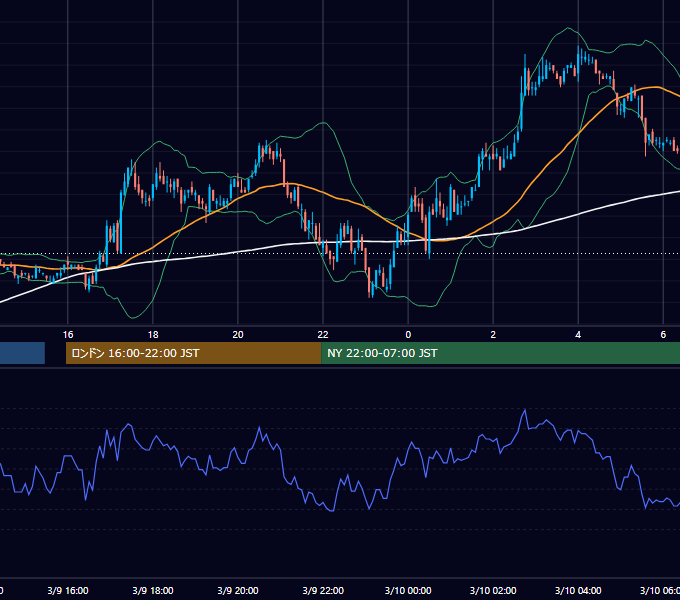Click the NY 22:00-07:00 JST session bar
Image resolution: width=680 pixels, height=600 pixels.
pyautogui.click(x=500, y=353)
